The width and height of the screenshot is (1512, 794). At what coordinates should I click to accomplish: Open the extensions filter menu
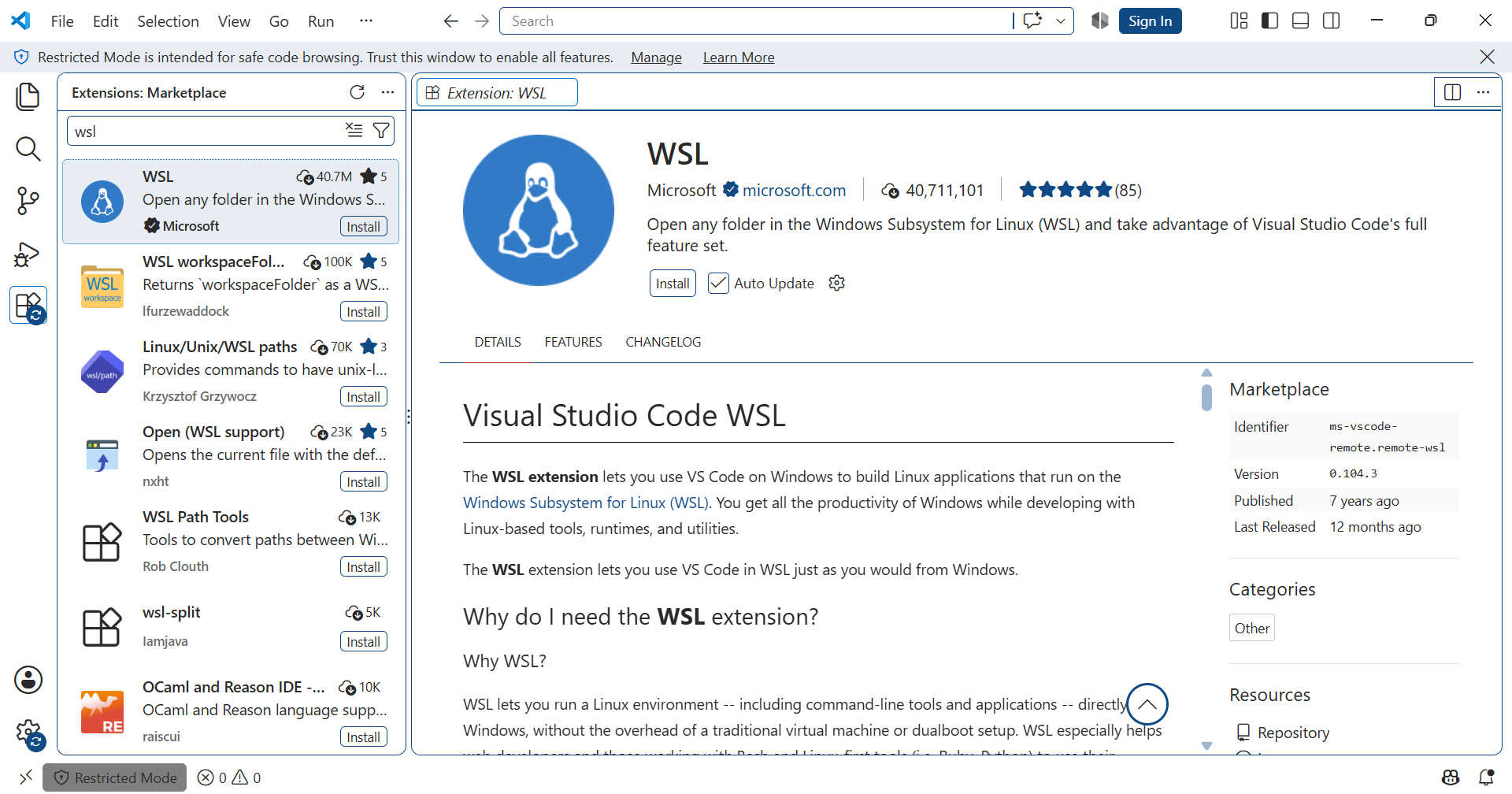click(381, 130)
